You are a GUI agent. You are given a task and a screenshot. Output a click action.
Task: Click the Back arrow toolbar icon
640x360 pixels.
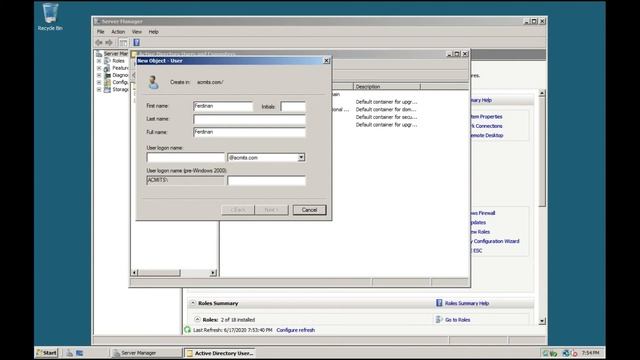click(x=99, y=42)
